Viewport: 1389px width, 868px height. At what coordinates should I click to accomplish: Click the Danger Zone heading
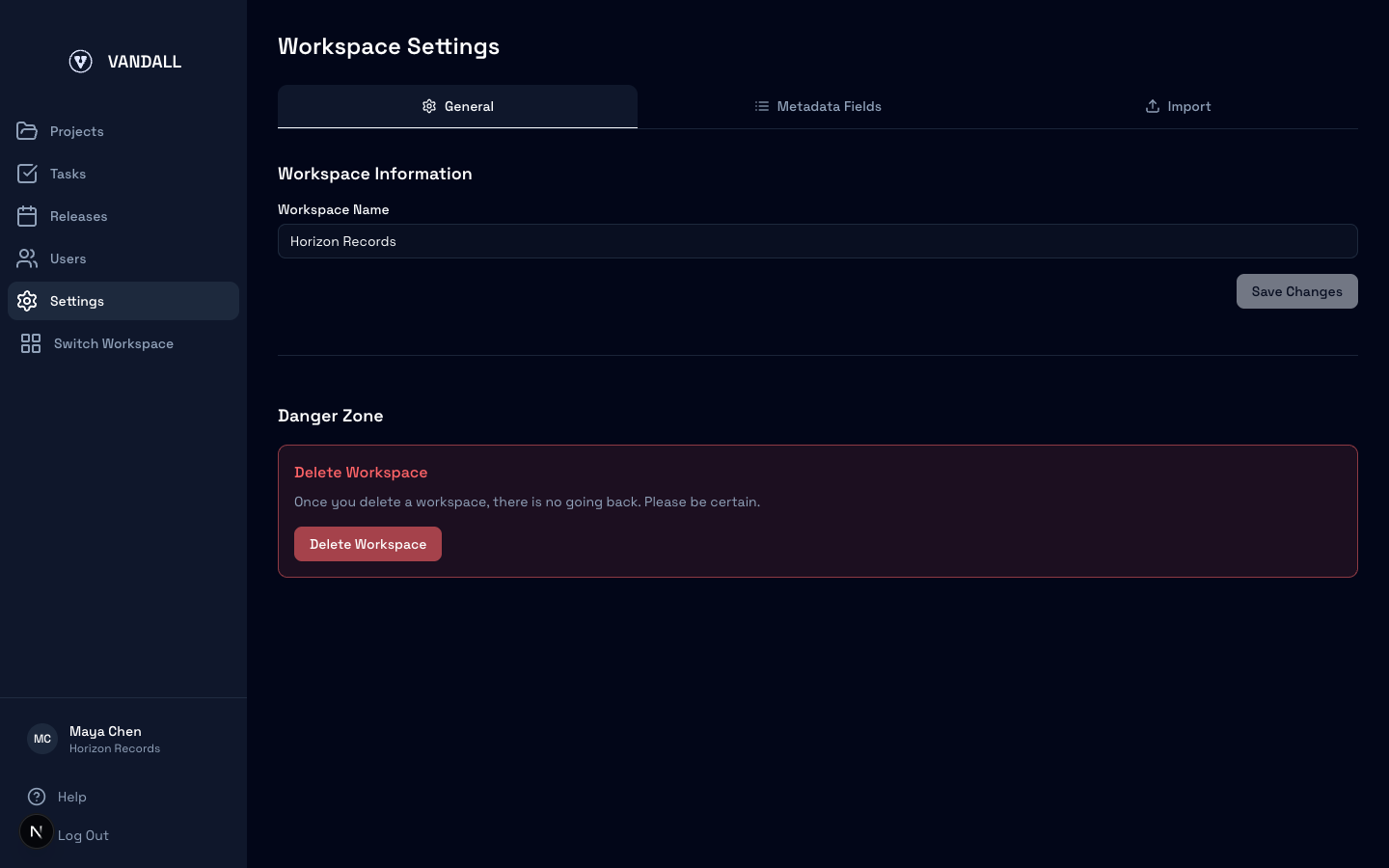(331, 416)
